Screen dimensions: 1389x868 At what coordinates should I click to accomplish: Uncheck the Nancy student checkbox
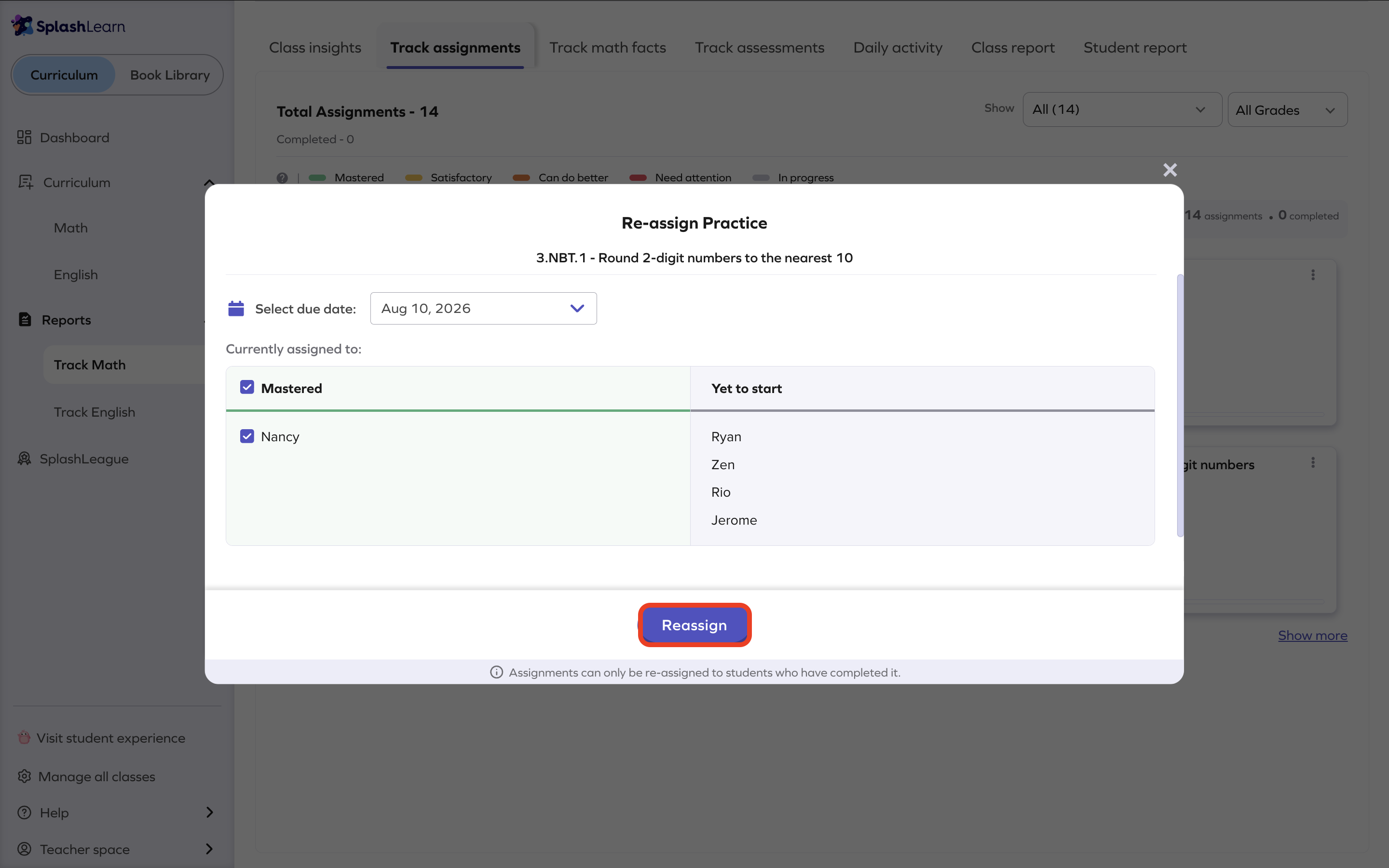click(247, 436)
